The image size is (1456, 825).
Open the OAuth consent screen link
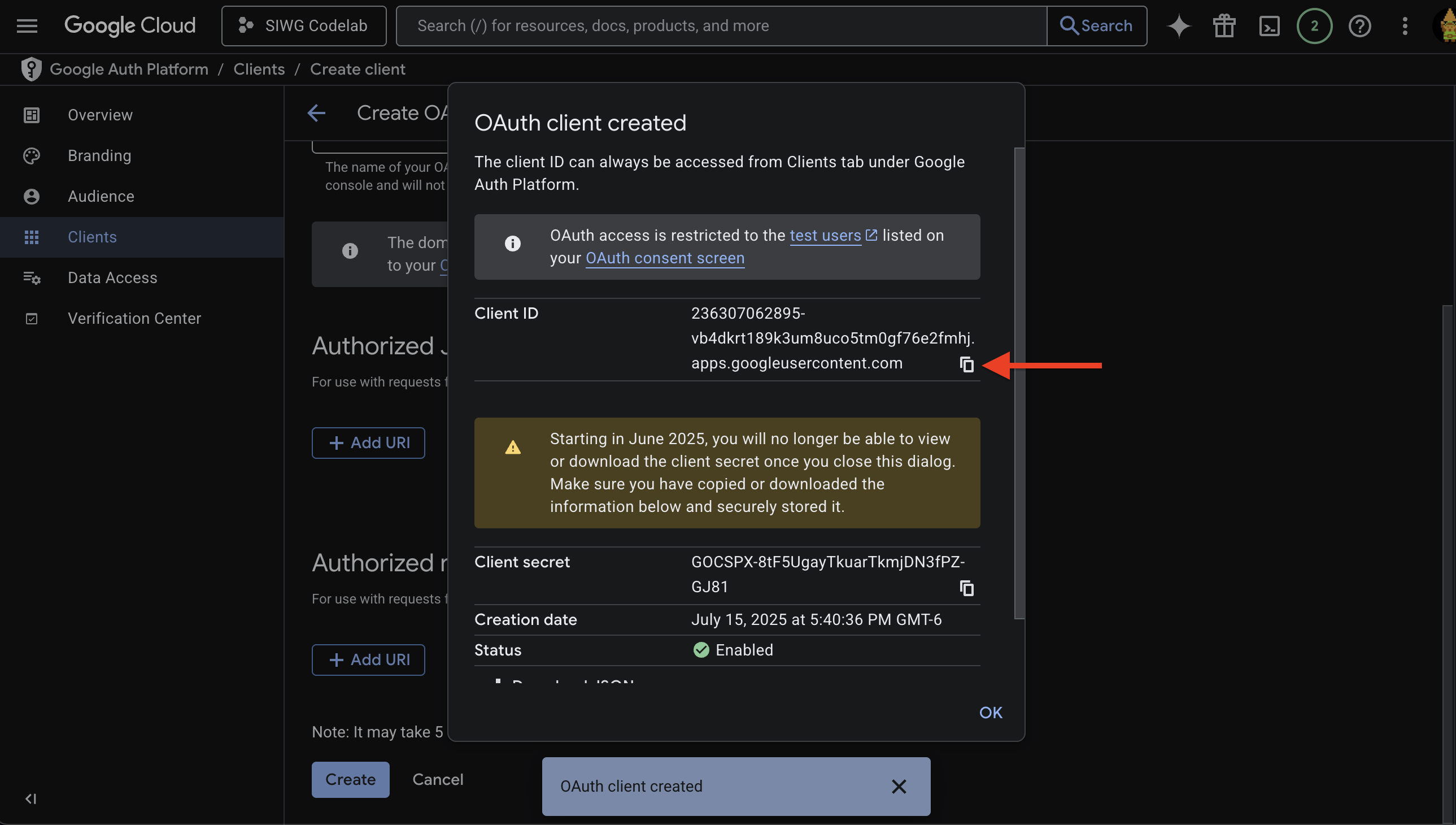click(x=664, y=258)
